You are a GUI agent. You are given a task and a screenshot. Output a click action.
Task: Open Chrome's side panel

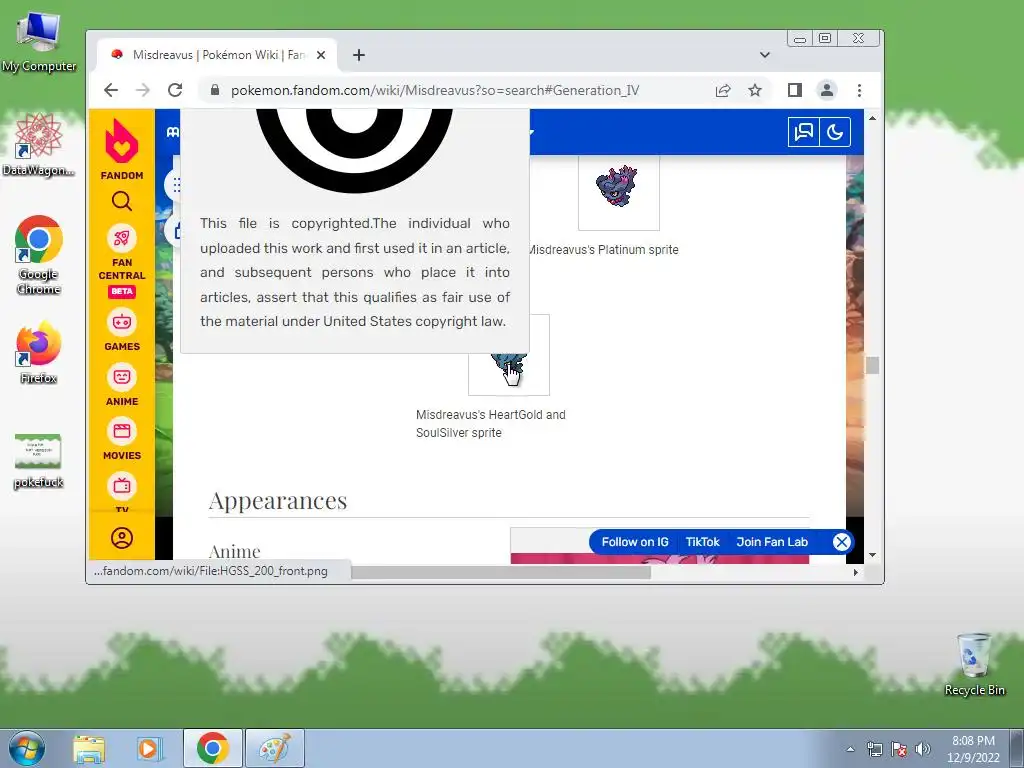coord(795,90)
